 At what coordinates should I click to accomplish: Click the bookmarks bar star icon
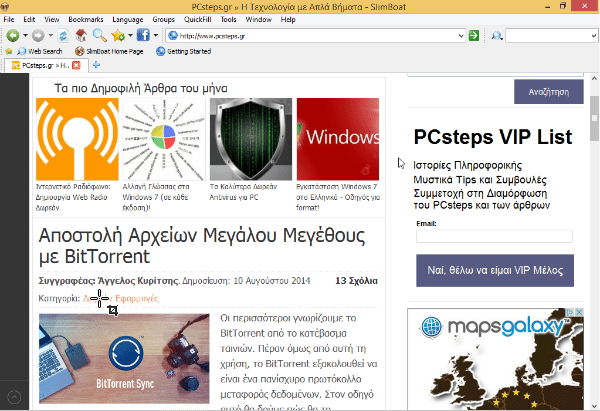coord(9,51)
